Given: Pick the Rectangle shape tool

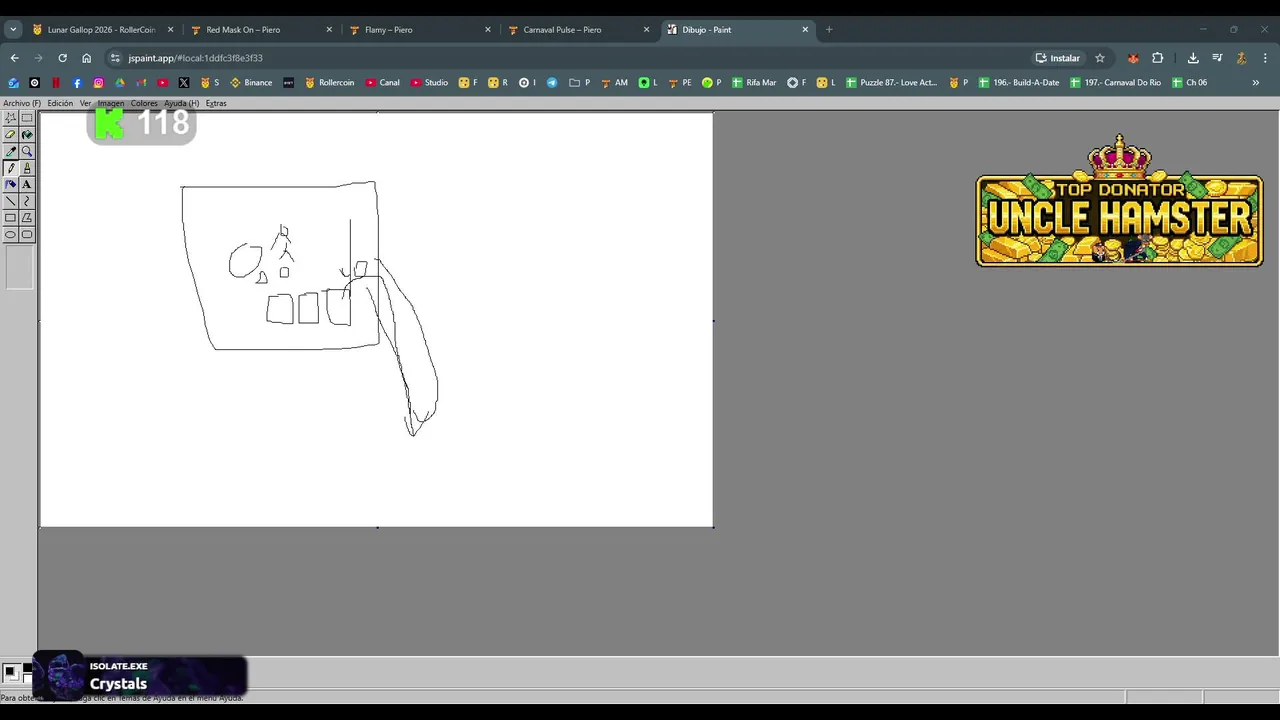Looking at the screenshot, I should [10, 218].
